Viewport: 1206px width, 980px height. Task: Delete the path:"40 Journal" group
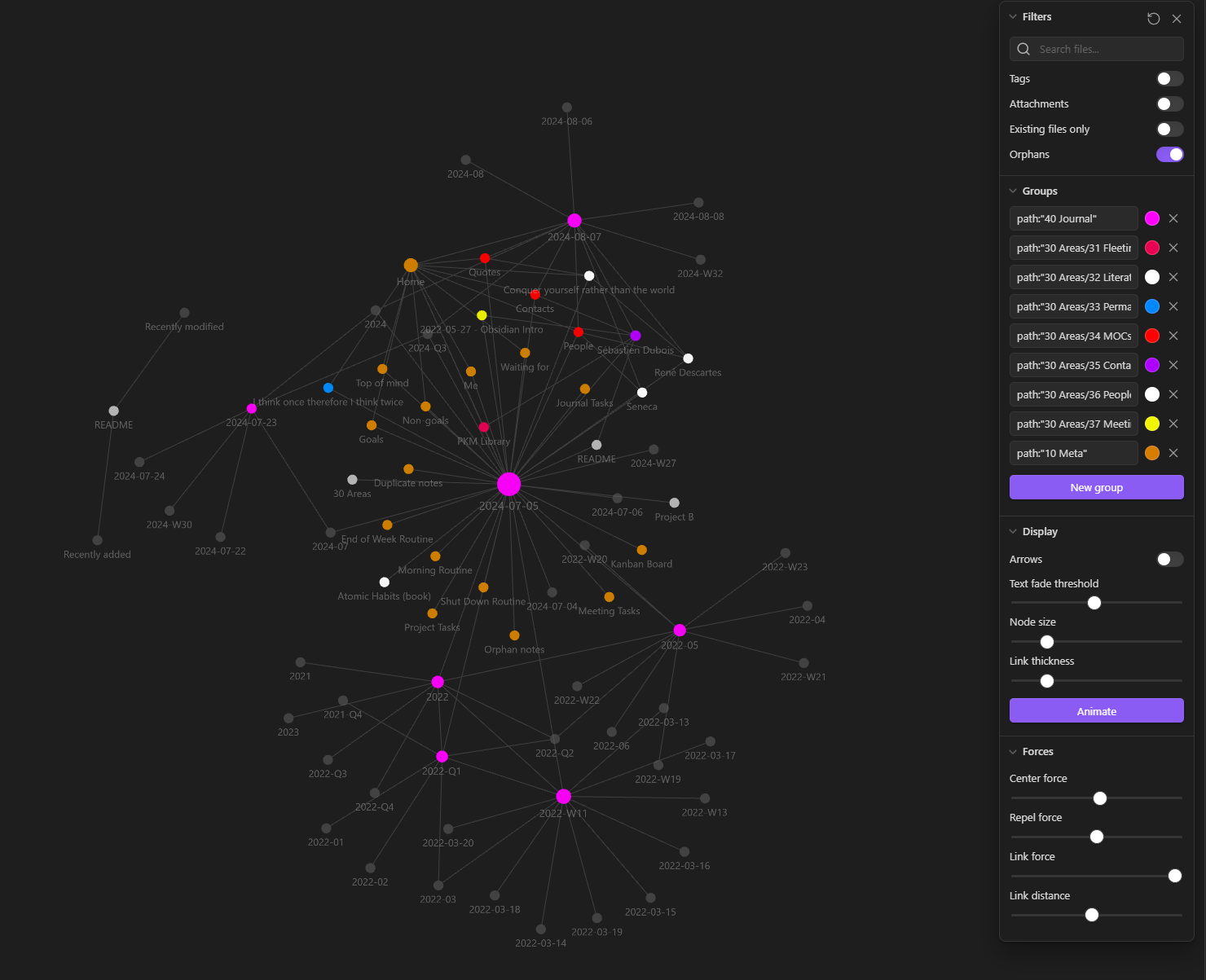click(1173, 218)
